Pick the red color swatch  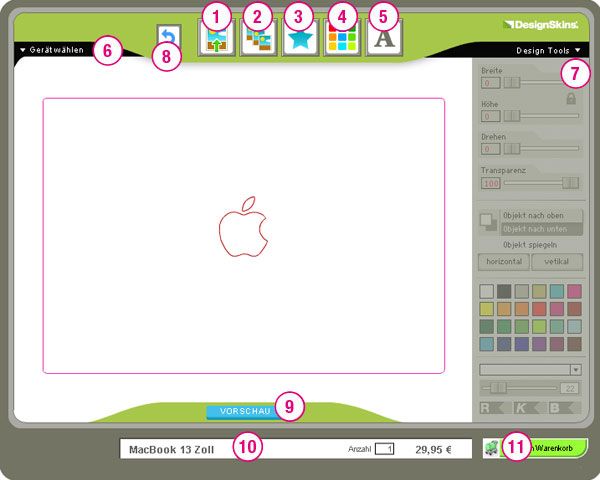(x=539, y=309)
